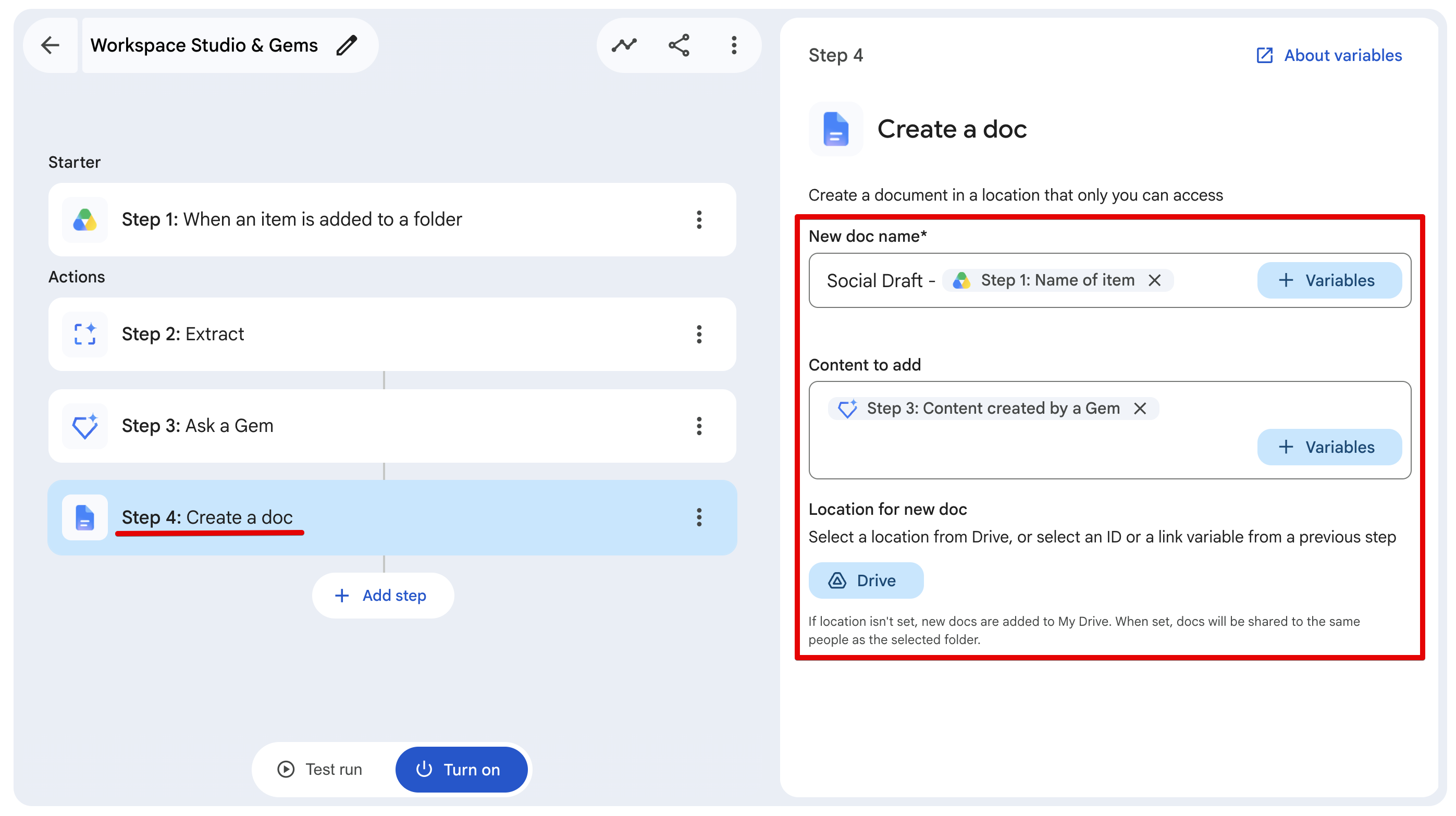Select the Step 2 Extract card
Viewport: 1456px width, 816px height.
(392, 335)
